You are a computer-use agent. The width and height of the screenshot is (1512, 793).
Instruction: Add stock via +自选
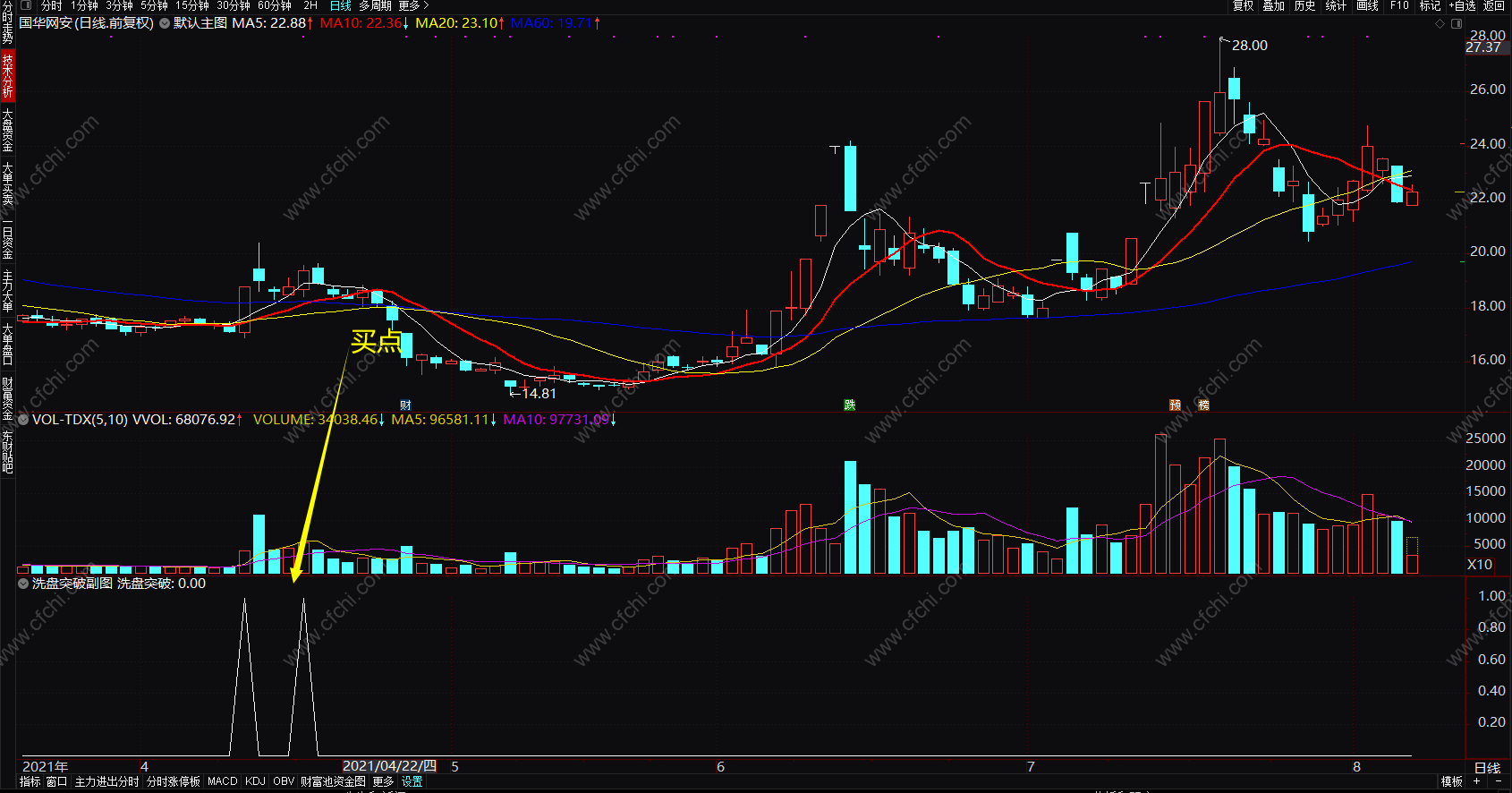pyautogui.click(x=1463, y=5)
